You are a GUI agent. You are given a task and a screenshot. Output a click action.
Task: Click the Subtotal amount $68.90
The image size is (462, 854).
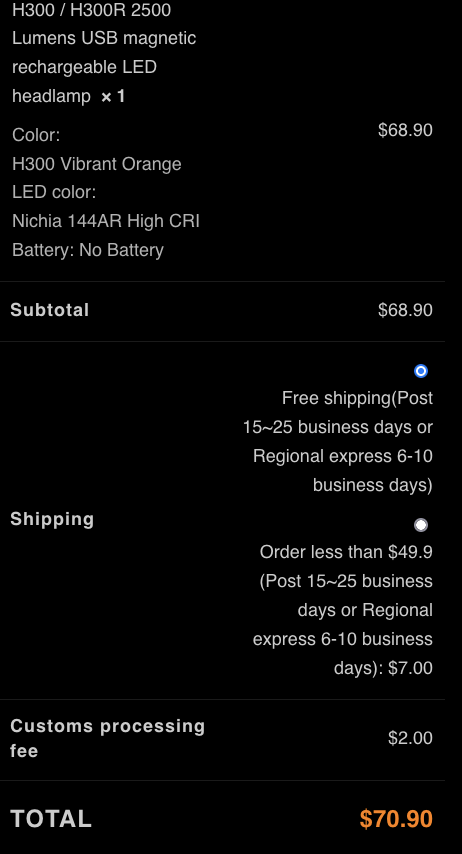click(x=405, y=310)
